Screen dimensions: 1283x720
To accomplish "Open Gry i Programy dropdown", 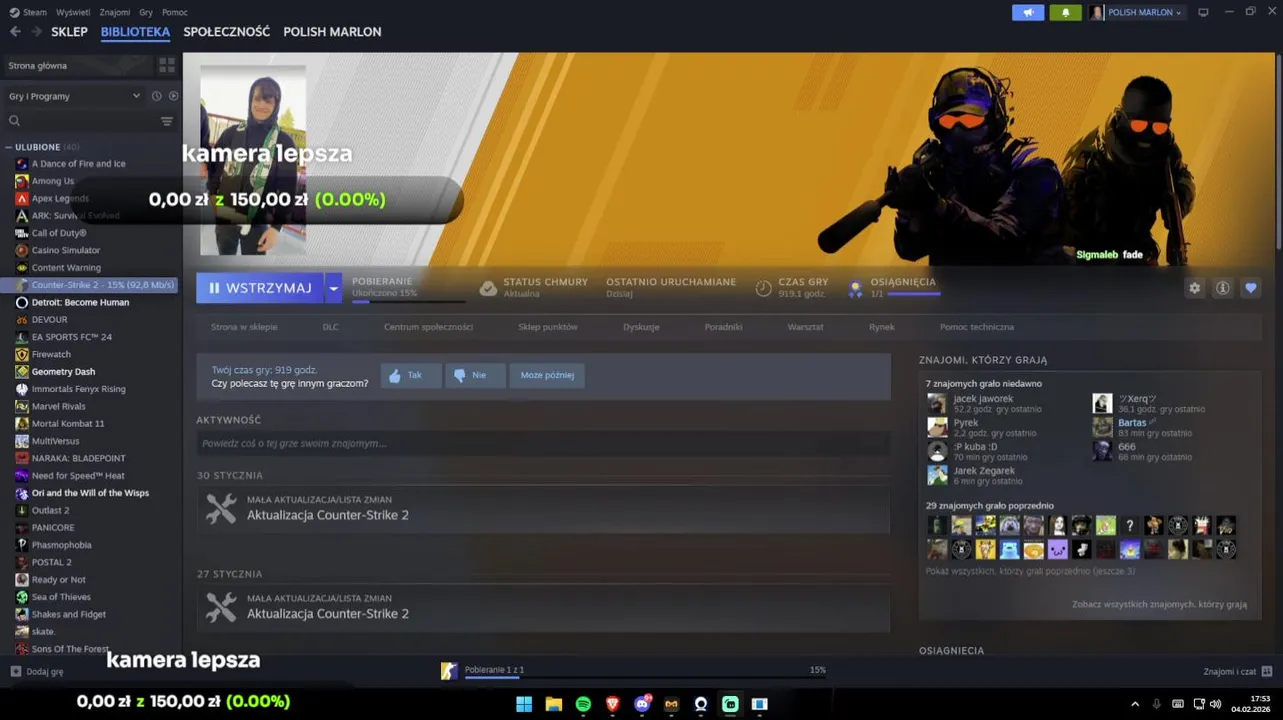I will 75,96.
